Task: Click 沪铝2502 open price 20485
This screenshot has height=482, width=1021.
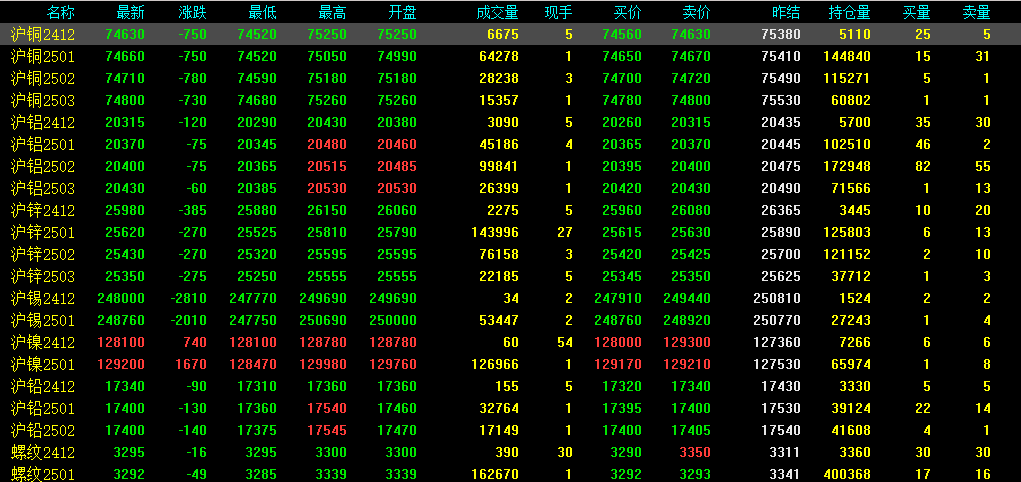Action: (397, 167)
